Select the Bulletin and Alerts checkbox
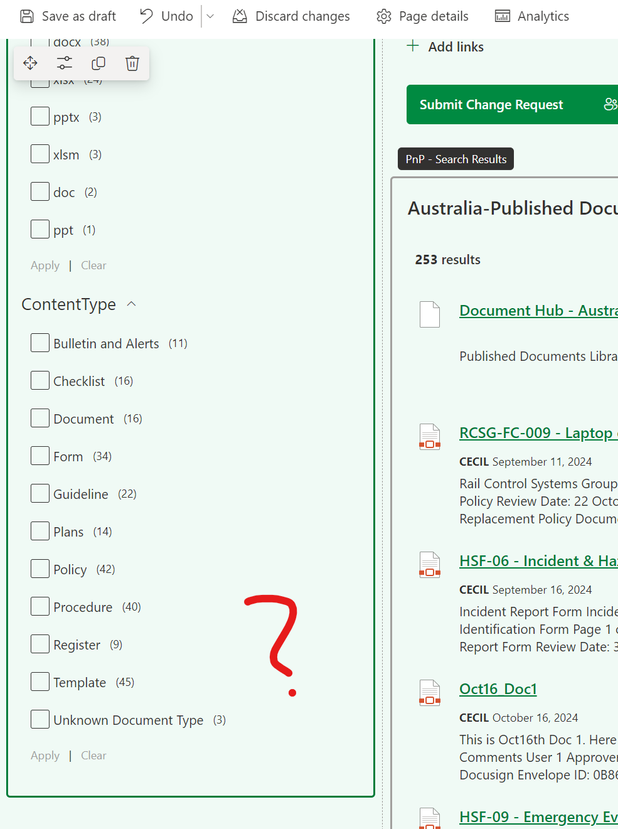This screenshot has width=618, height=829. [x=40, y=343]
